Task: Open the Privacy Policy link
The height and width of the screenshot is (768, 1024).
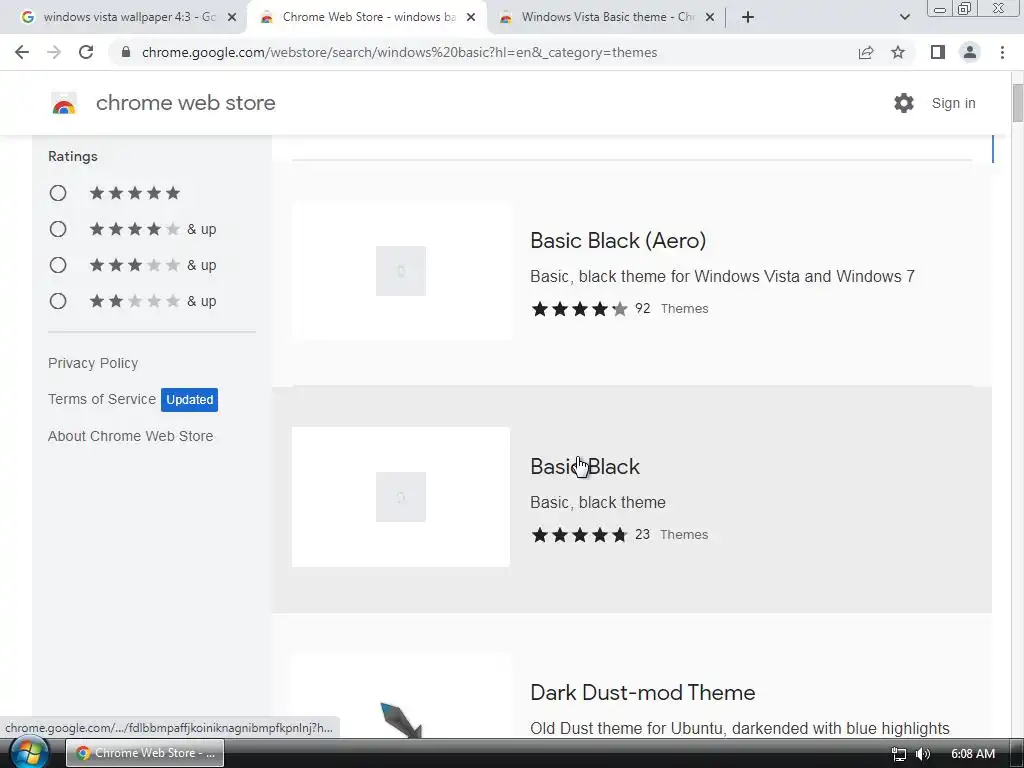Action: [93, 363]
